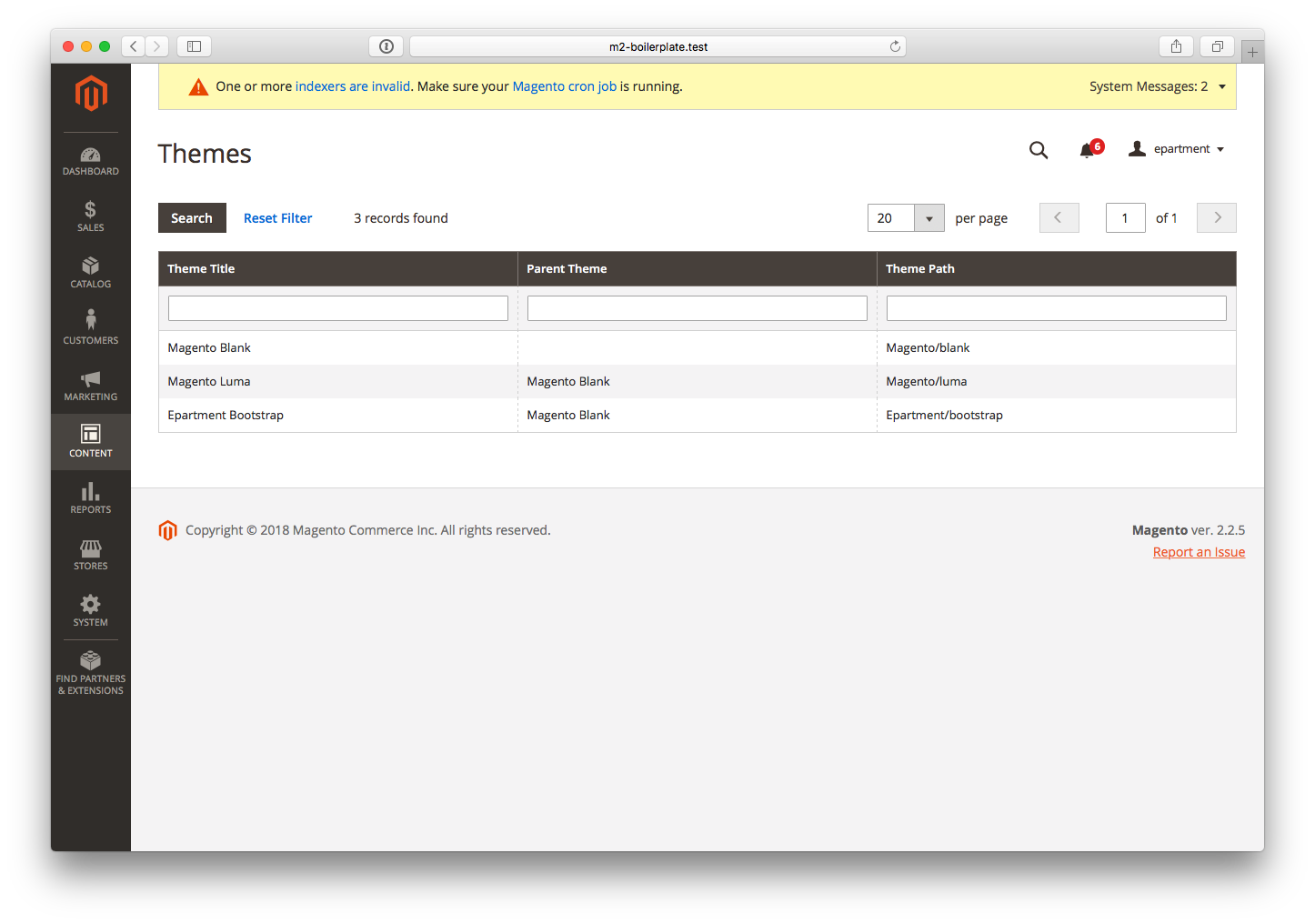Open a new Safari tab
The width and height of the screenshot is (1315, 924).
click(x=1252, y=53)
